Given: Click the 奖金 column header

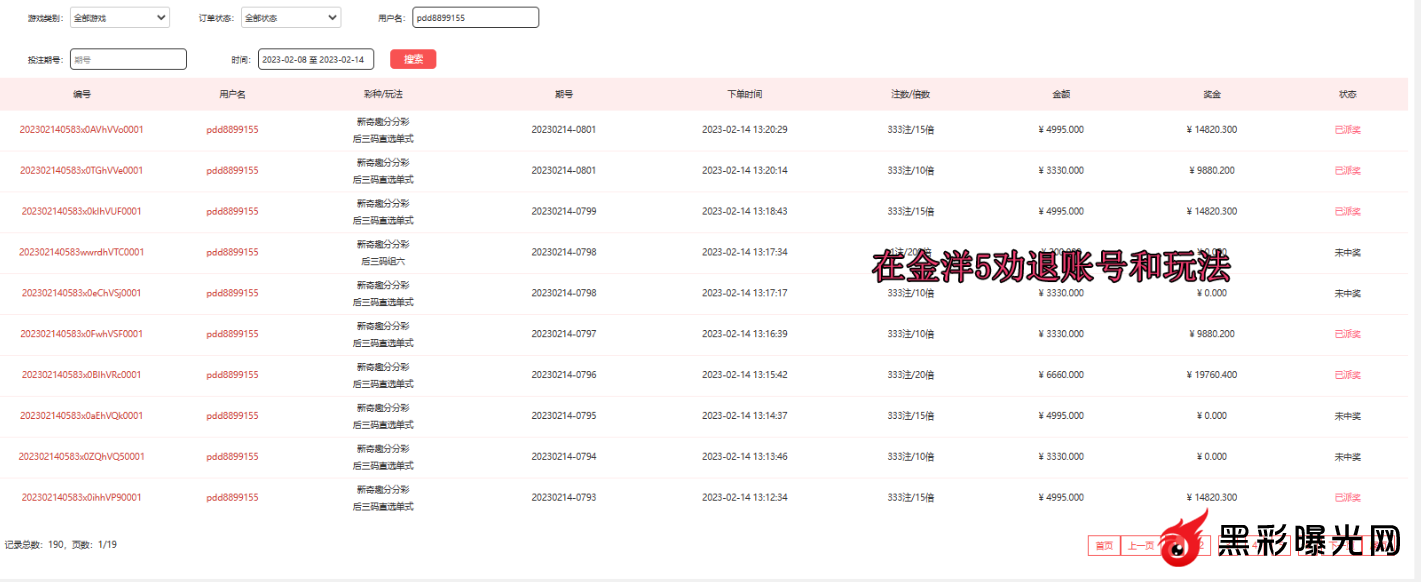Looking at the screenshot, I should [x=1211, y=94].
